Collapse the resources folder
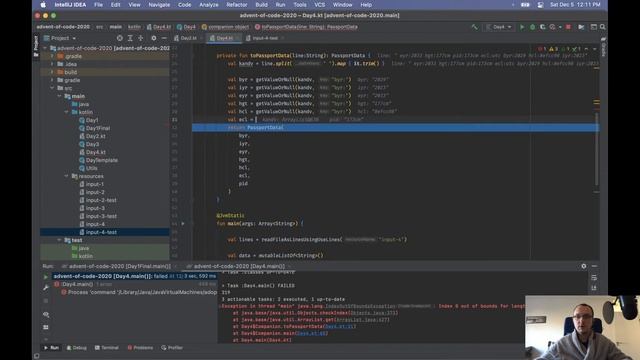This screenshot has width=640, height=360. (x=67, y=176)
